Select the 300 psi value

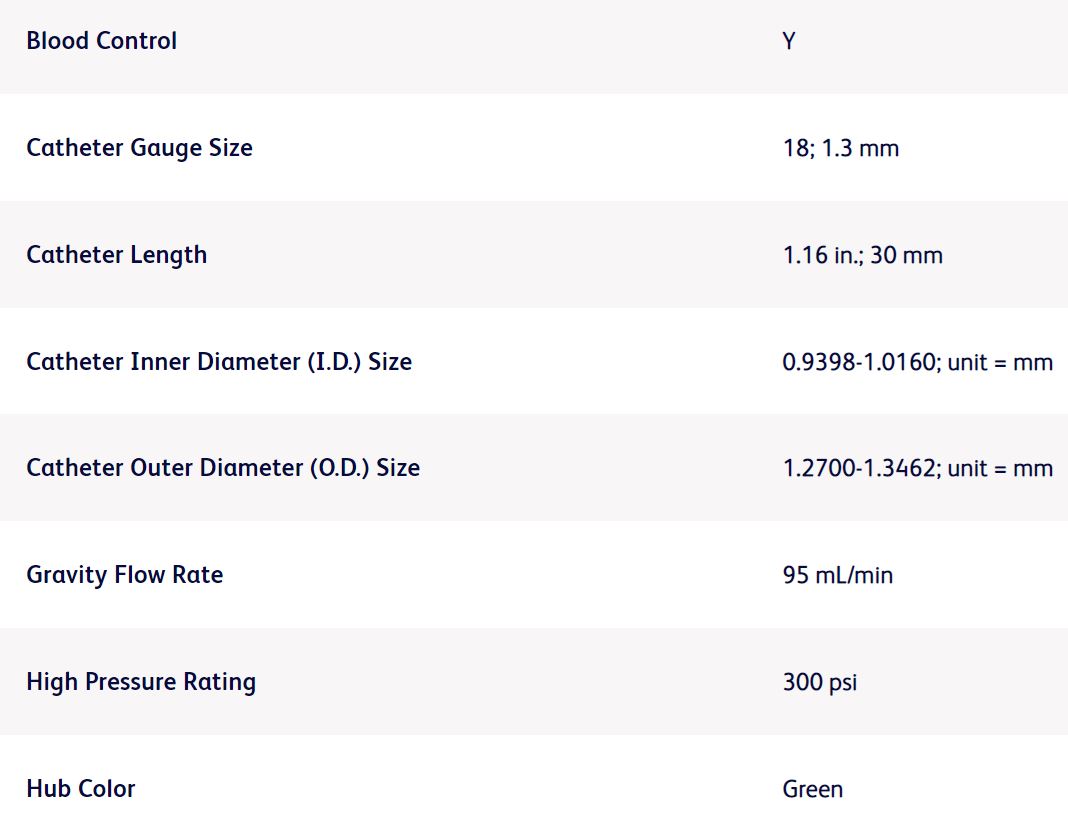[x=820, y=683]
